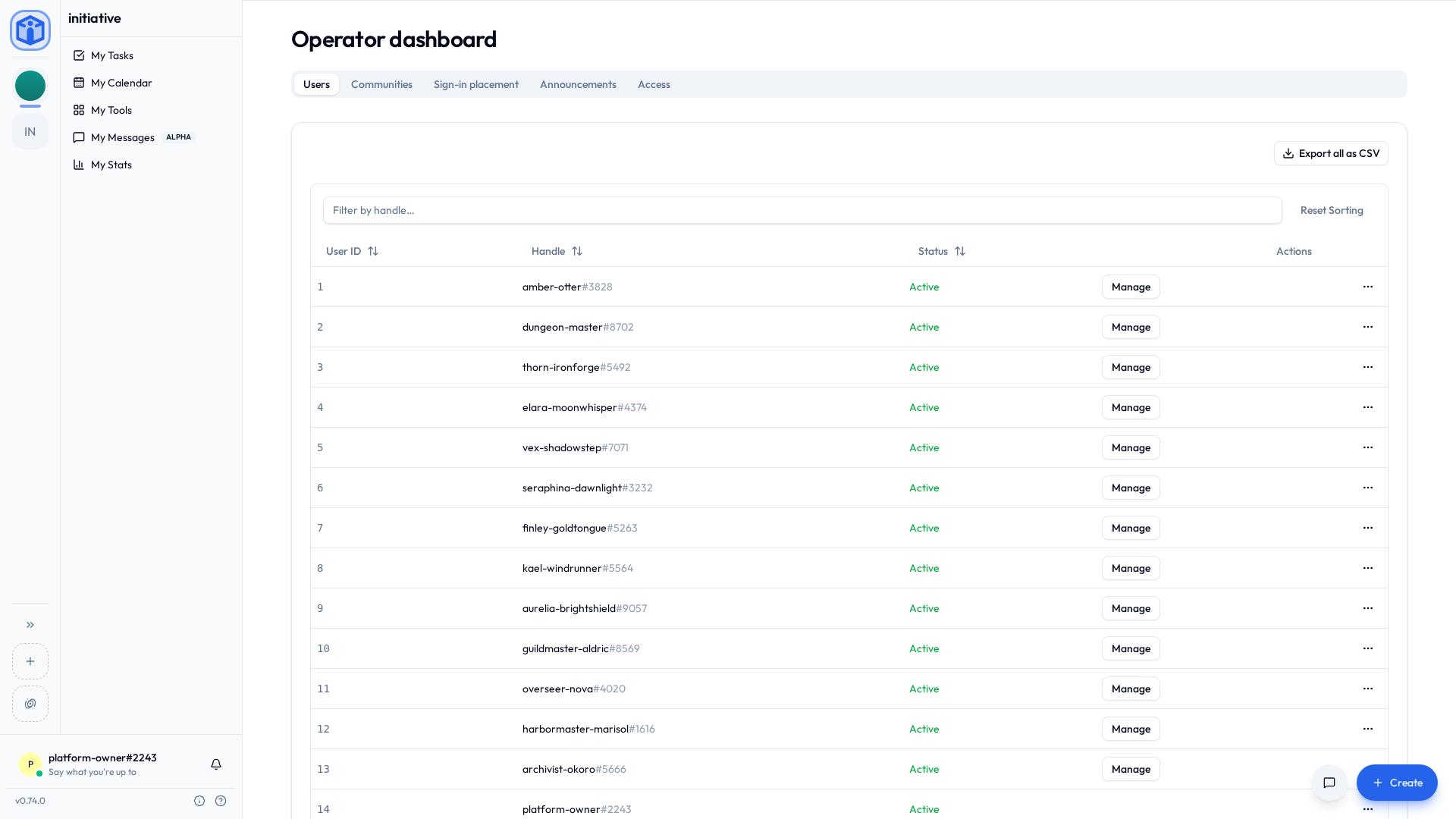This screenshot has width=1456, height=819.
Task: Open more options for kael-windrunner row
Action: [1368, 568]
